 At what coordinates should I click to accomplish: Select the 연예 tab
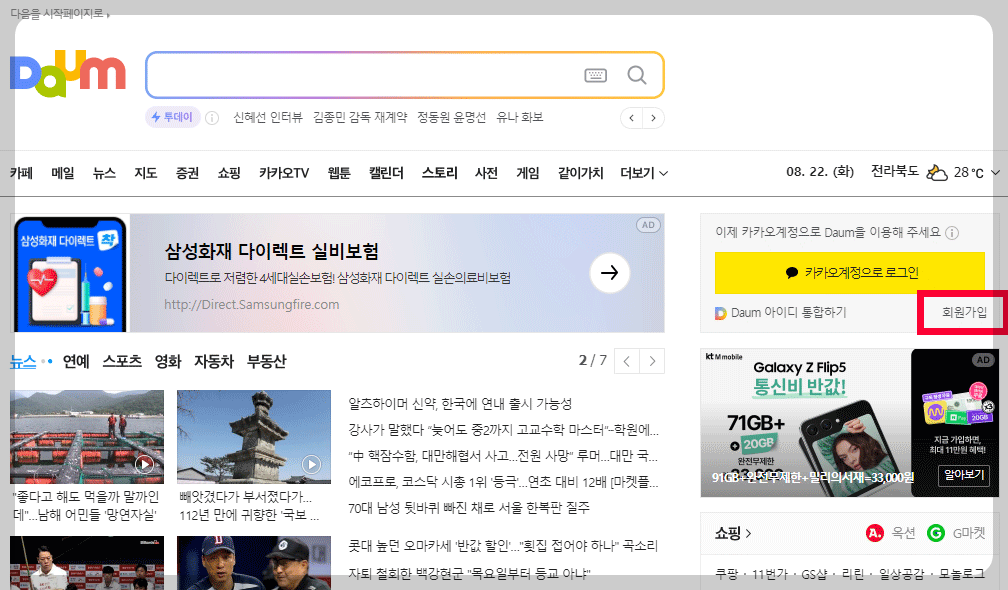76,361
